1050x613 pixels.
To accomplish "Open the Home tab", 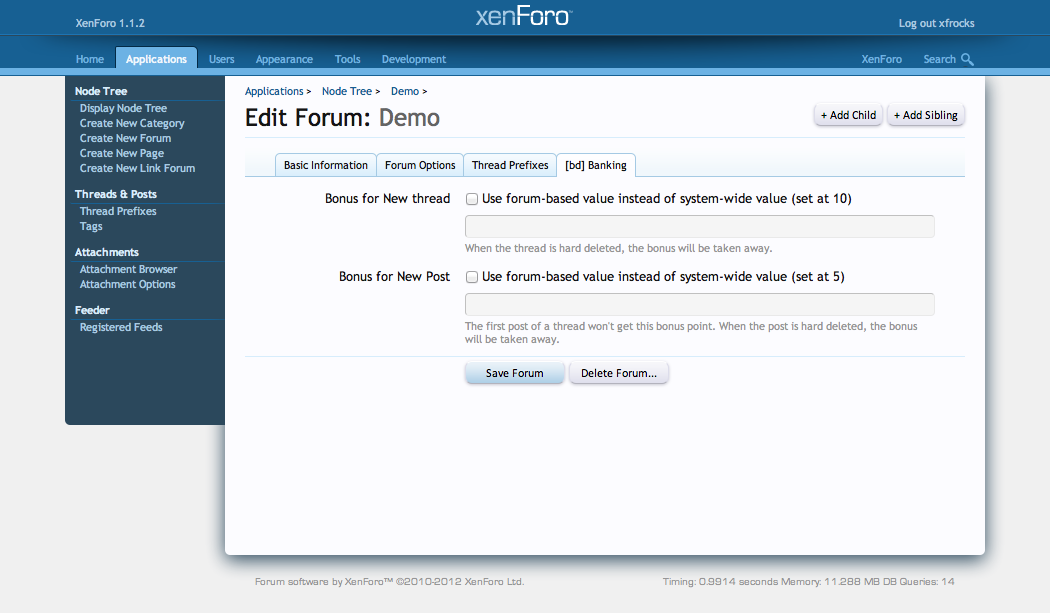I will point(90,59).
